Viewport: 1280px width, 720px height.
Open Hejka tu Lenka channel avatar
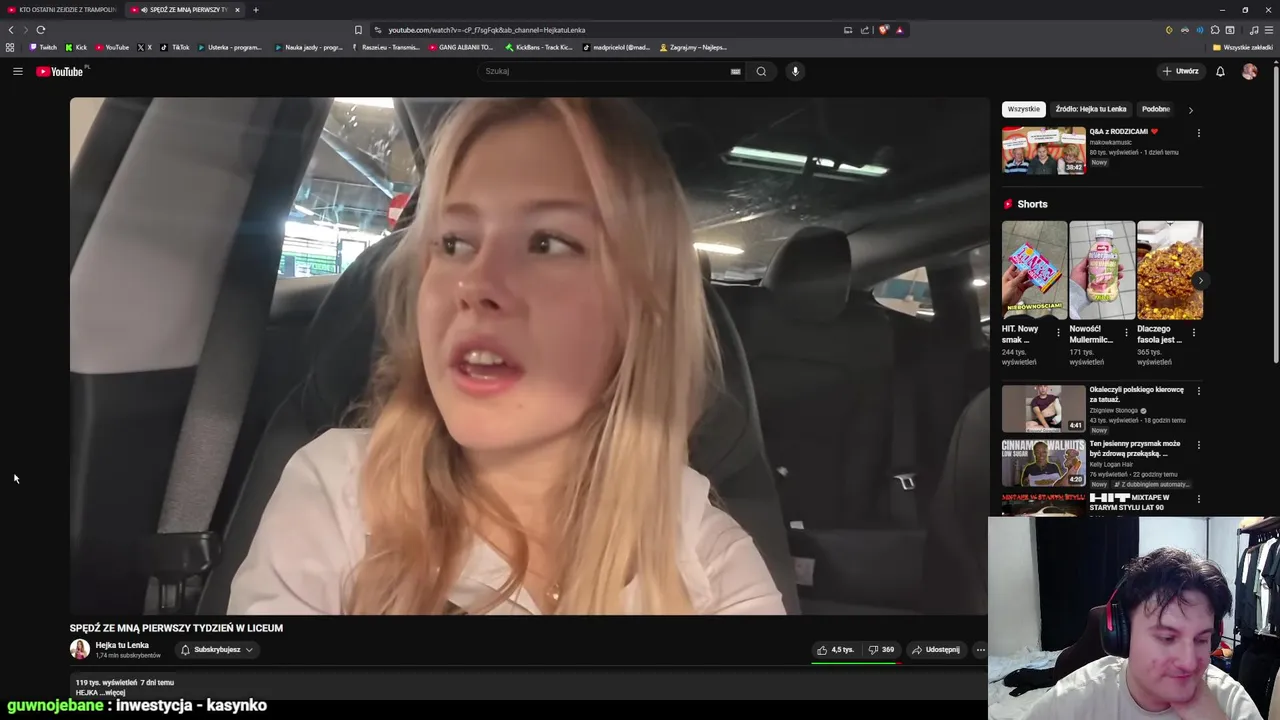click(x=79, y=649)
